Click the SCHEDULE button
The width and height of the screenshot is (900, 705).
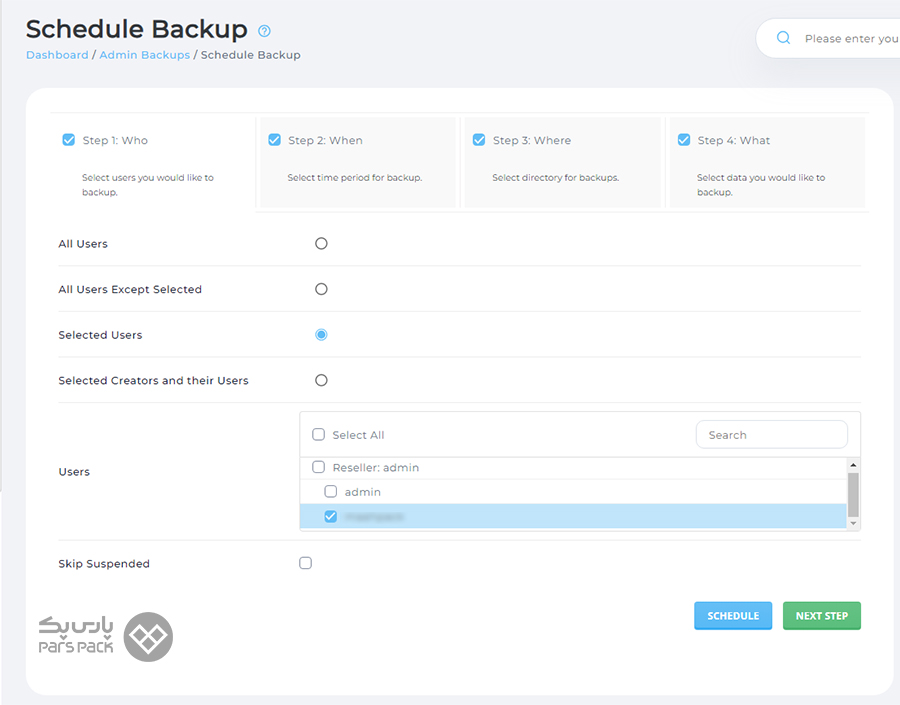coord(733,615)
